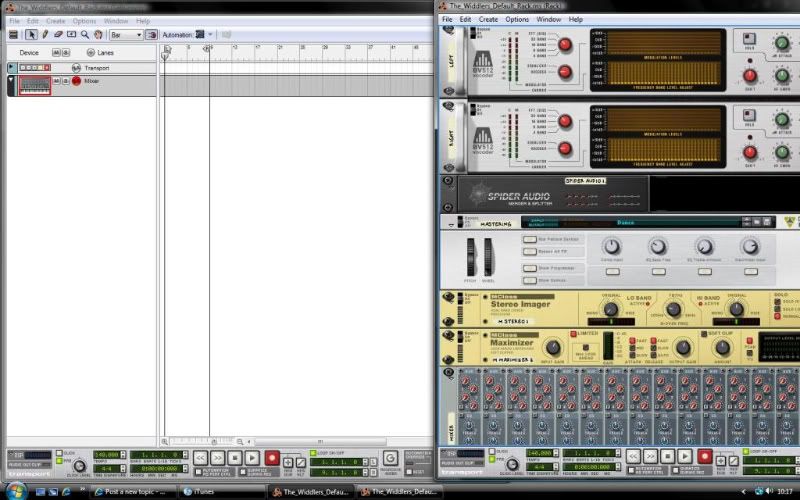Select the Pencil tool in sequencer toolbar

pos(45,35)
